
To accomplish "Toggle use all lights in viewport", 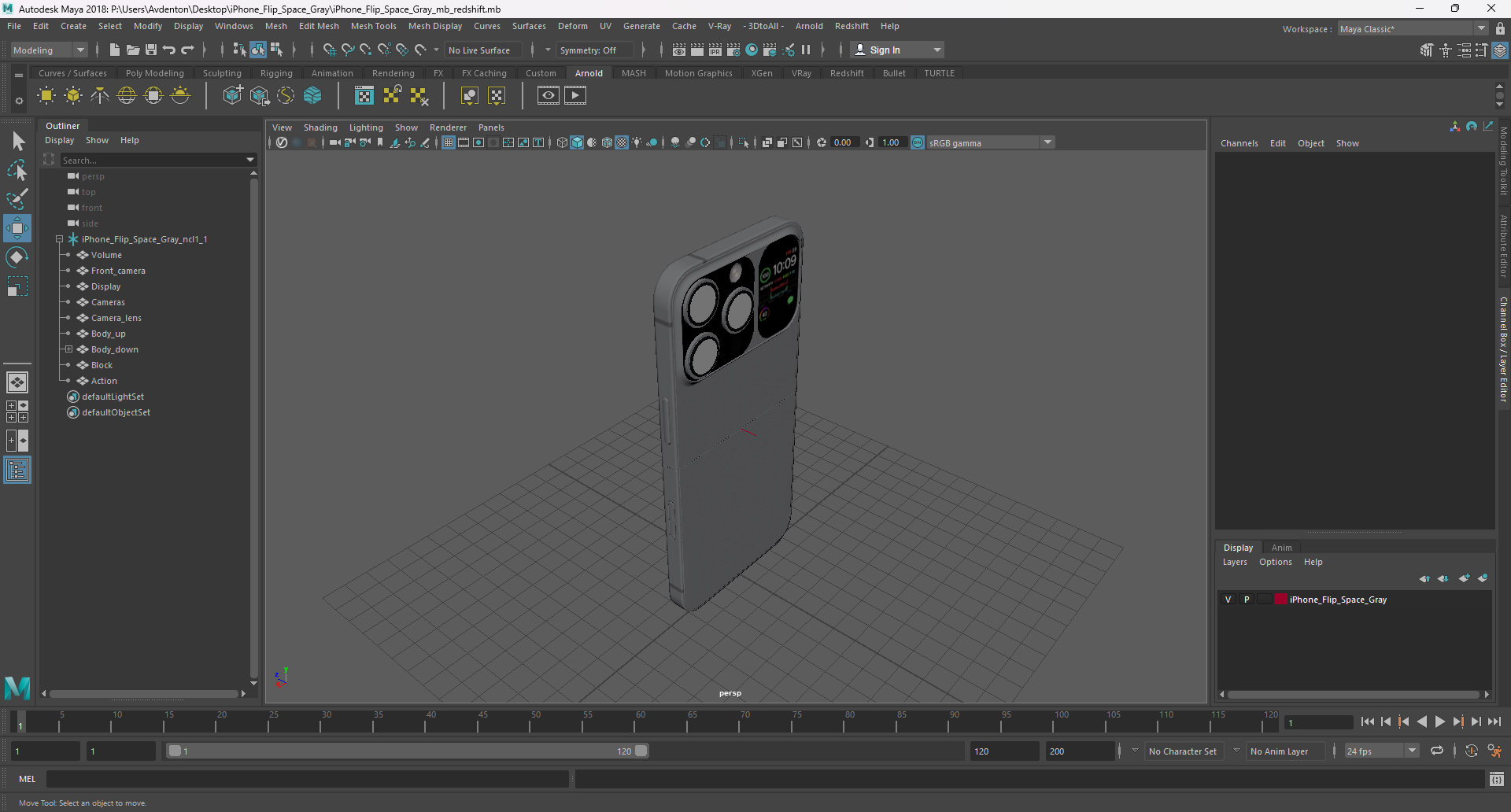I will tap(637, 142).
